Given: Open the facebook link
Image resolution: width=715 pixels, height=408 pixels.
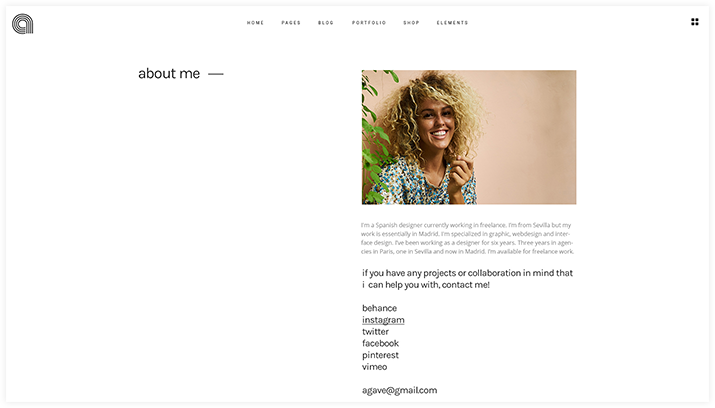Looking at the screenshot, I should coord(380,343).
